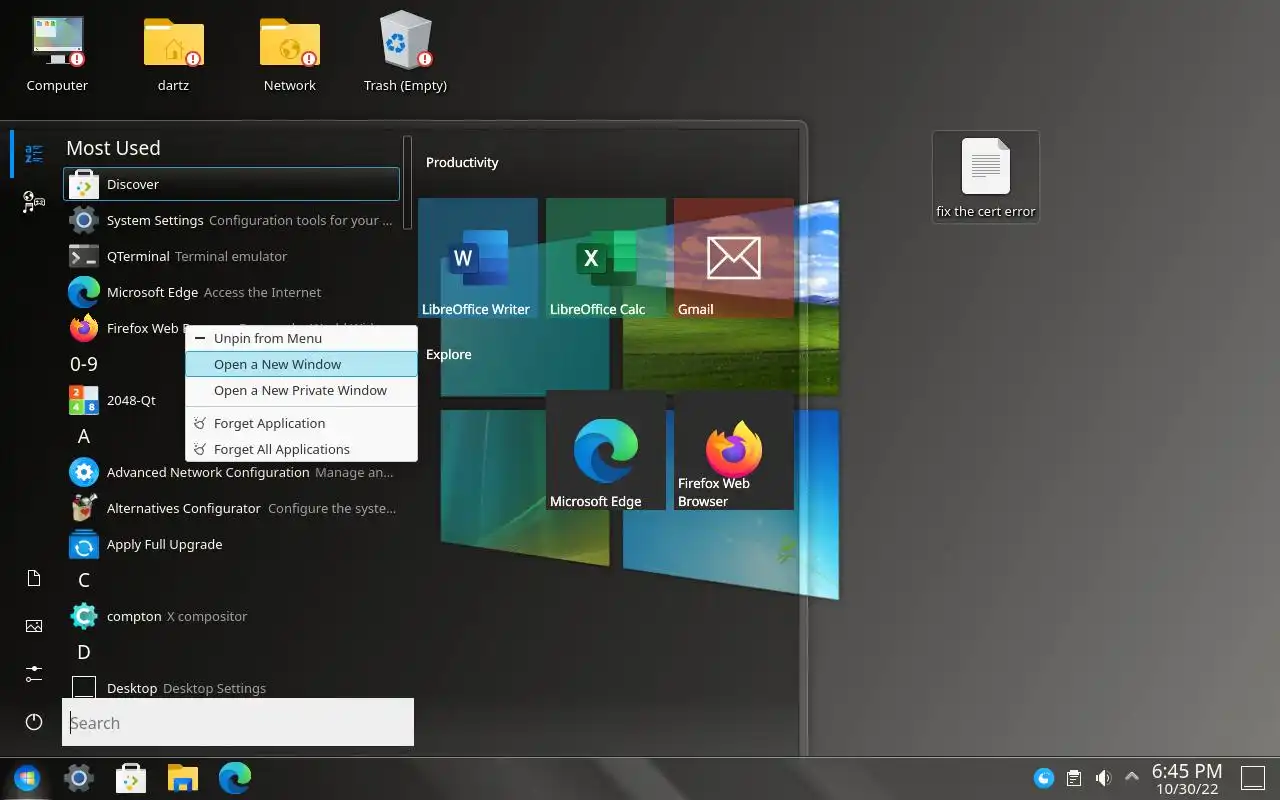Click the clock showing 6:45 PM

[x=1187, y=778]
